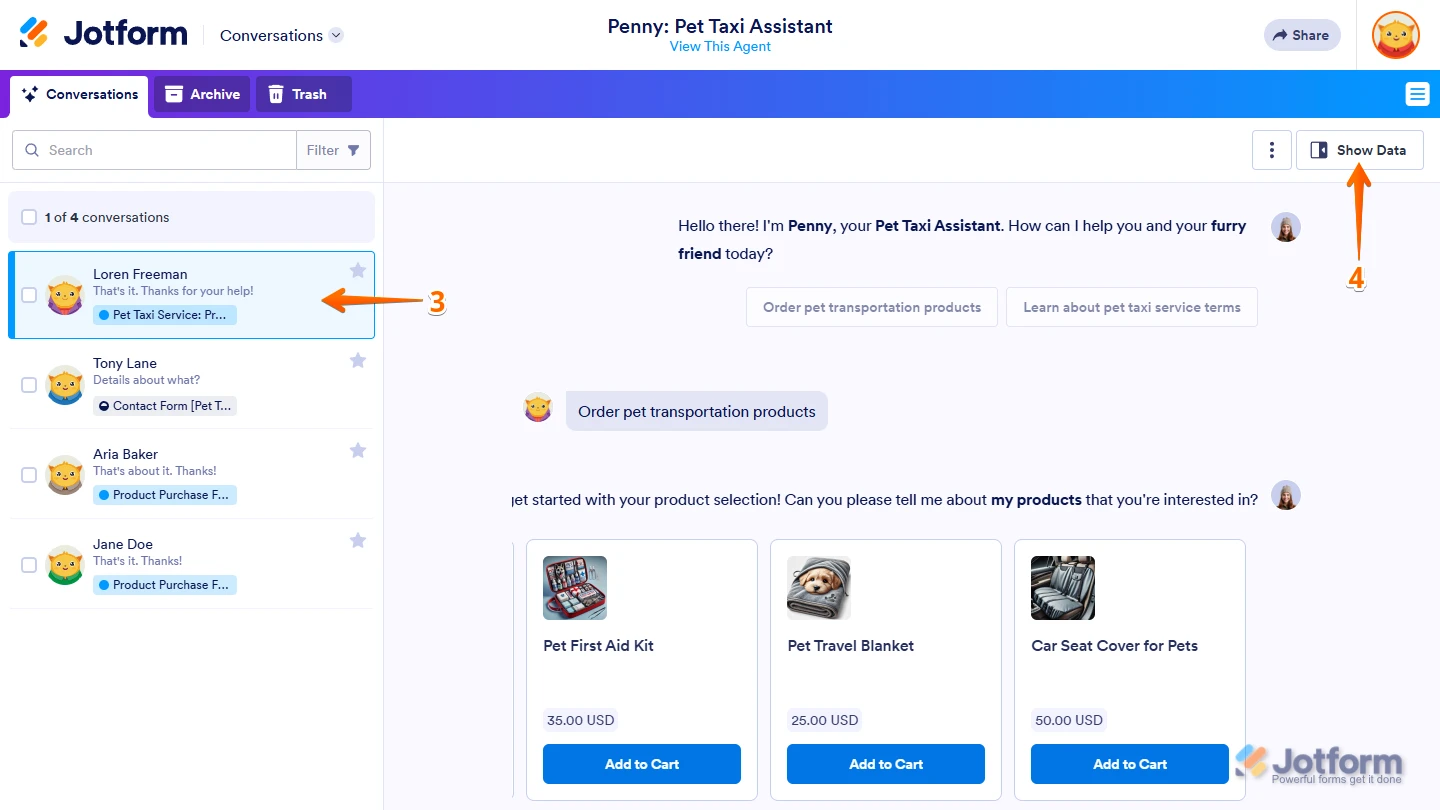Check the checkbox for Jane Doe conversation
1440x810 pixels.
point(29,564)
